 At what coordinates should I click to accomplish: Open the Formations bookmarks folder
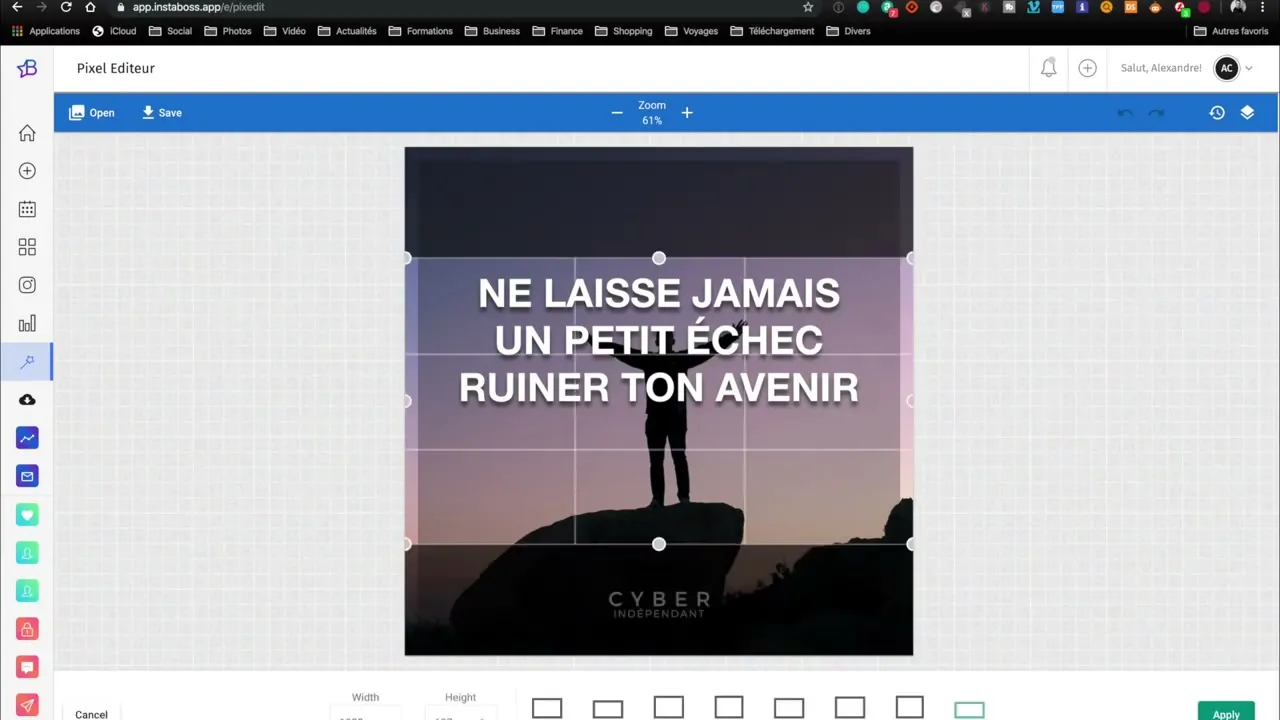(429, 31)
